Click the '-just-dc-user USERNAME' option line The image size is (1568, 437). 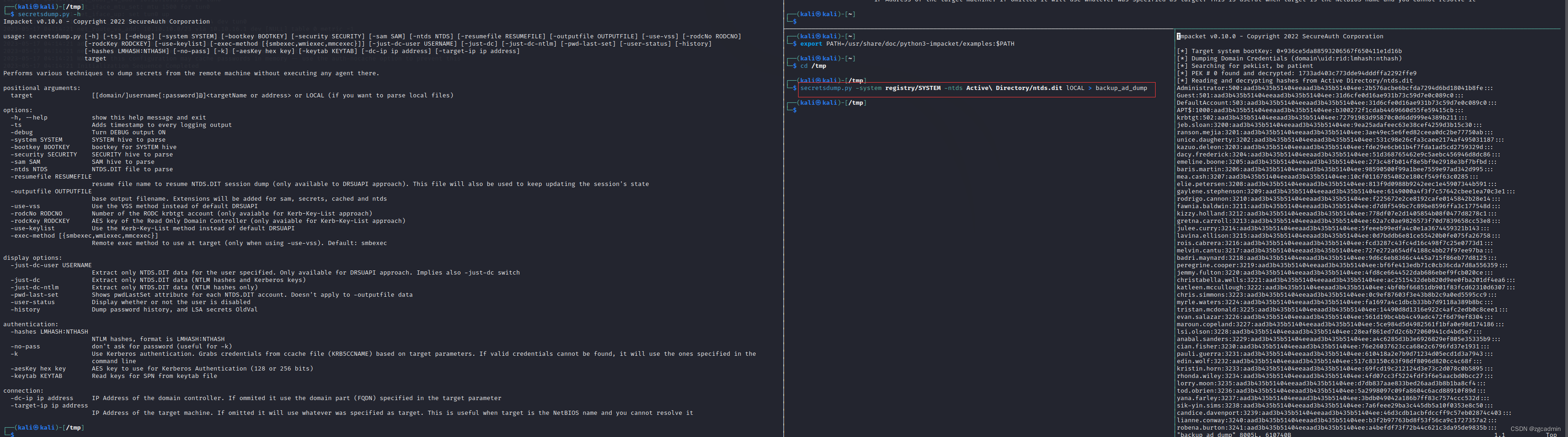point(51,265)
